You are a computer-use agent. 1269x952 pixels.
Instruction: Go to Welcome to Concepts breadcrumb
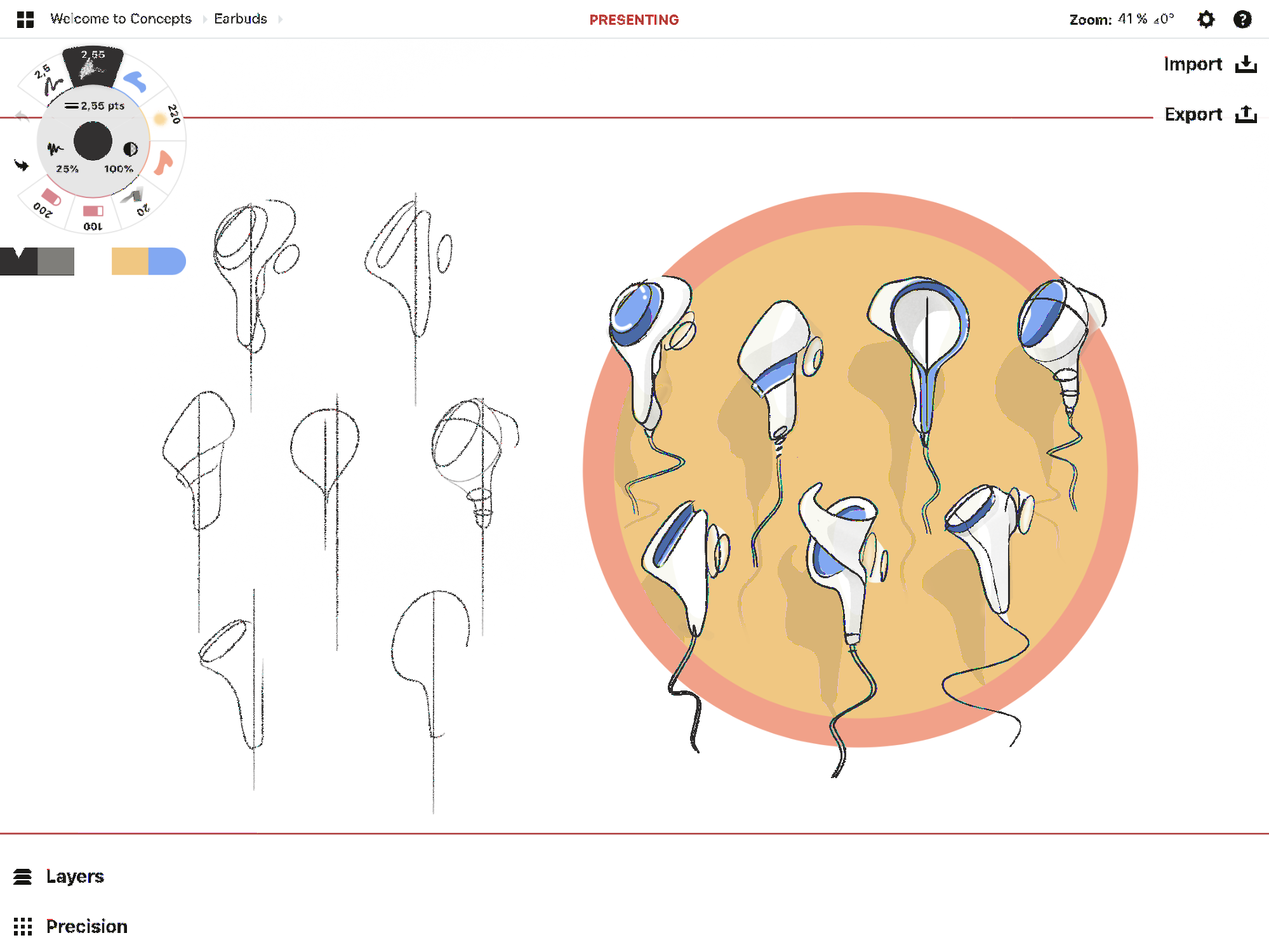pyautogui.click(x=121, y=19)
